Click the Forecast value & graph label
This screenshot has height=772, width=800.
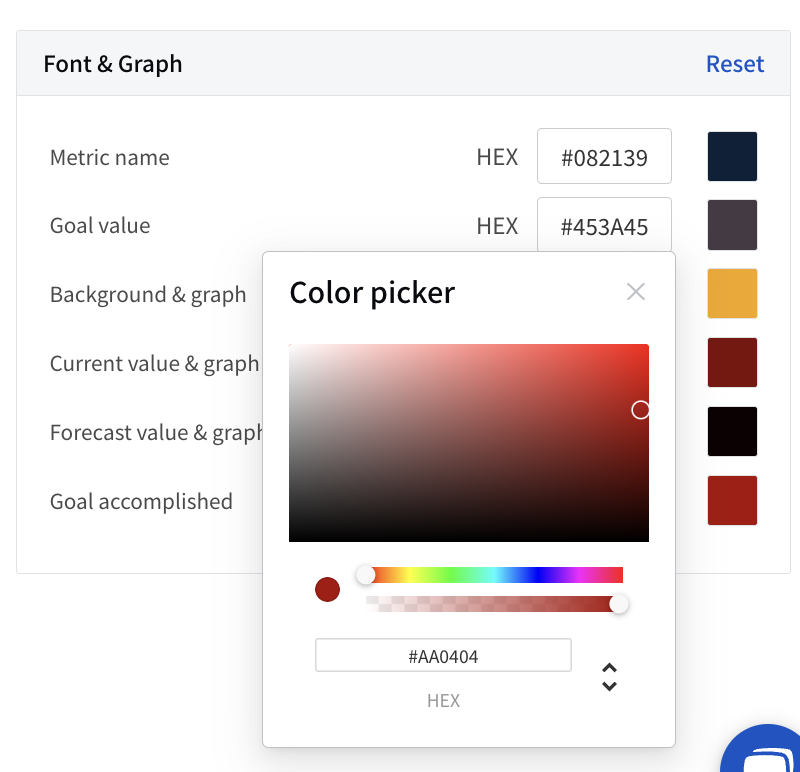pos(156,433)
